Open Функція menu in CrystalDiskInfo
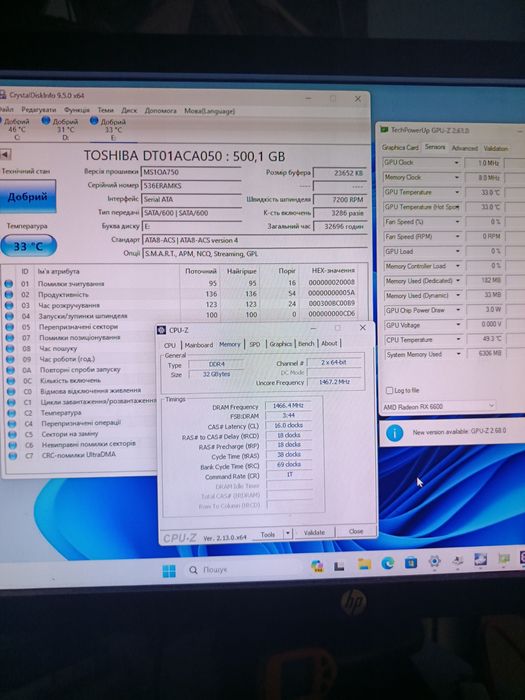The width and height of the screenshot is (525, 700). 77,110
